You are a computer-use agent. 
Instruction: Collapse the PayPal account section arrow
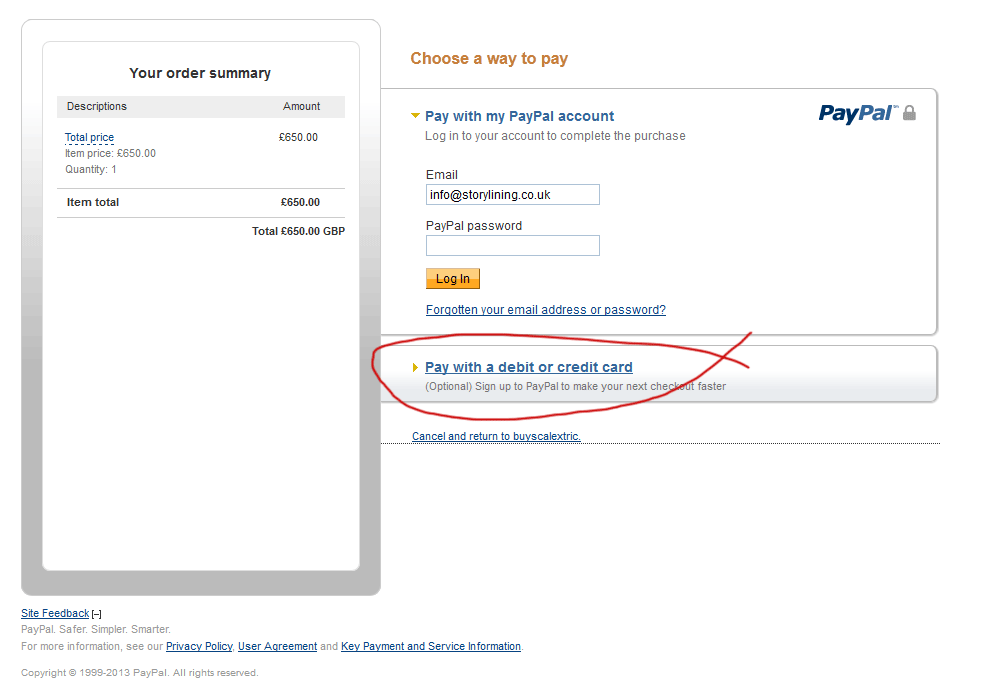coord(416,116)
